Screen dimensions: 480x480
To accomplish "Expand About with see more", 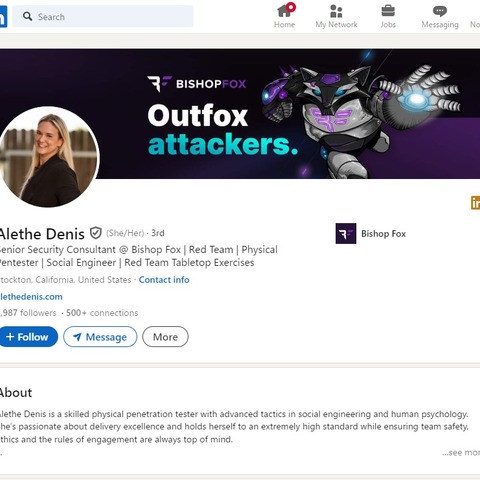I will click(461, 452).
